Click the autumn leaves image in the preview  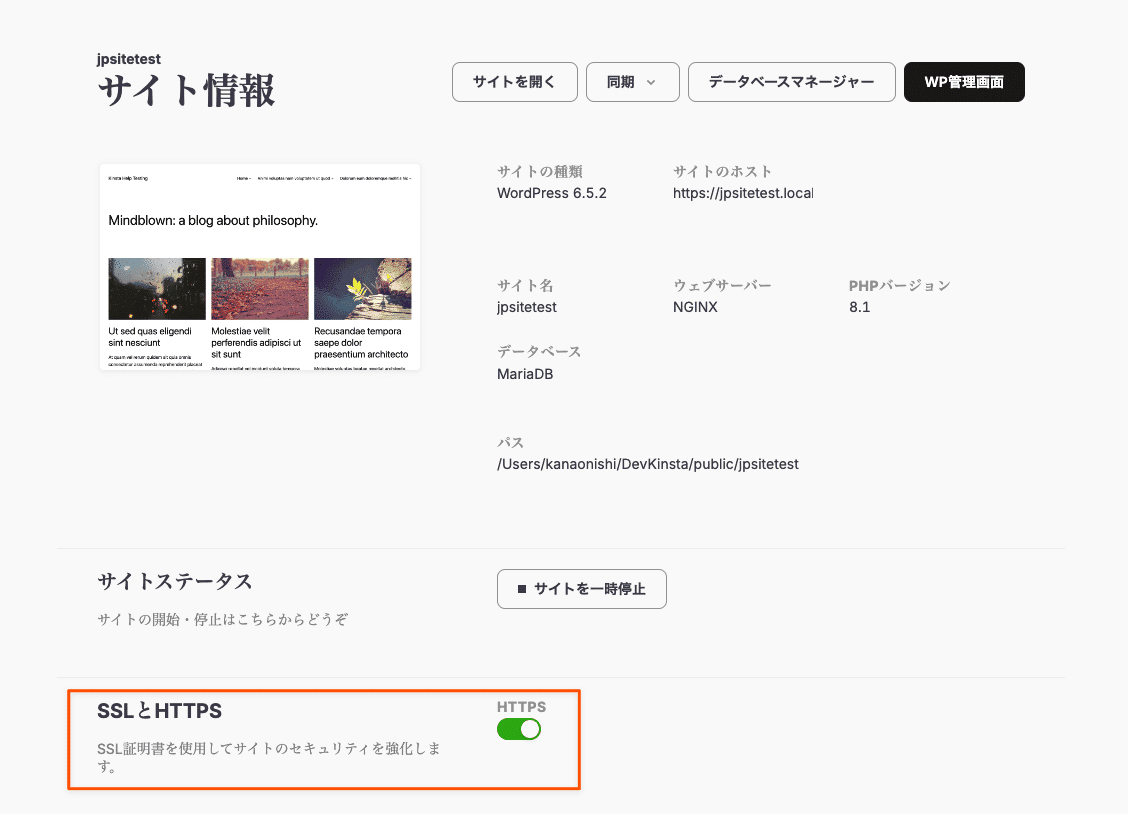[x=259, y=288]
